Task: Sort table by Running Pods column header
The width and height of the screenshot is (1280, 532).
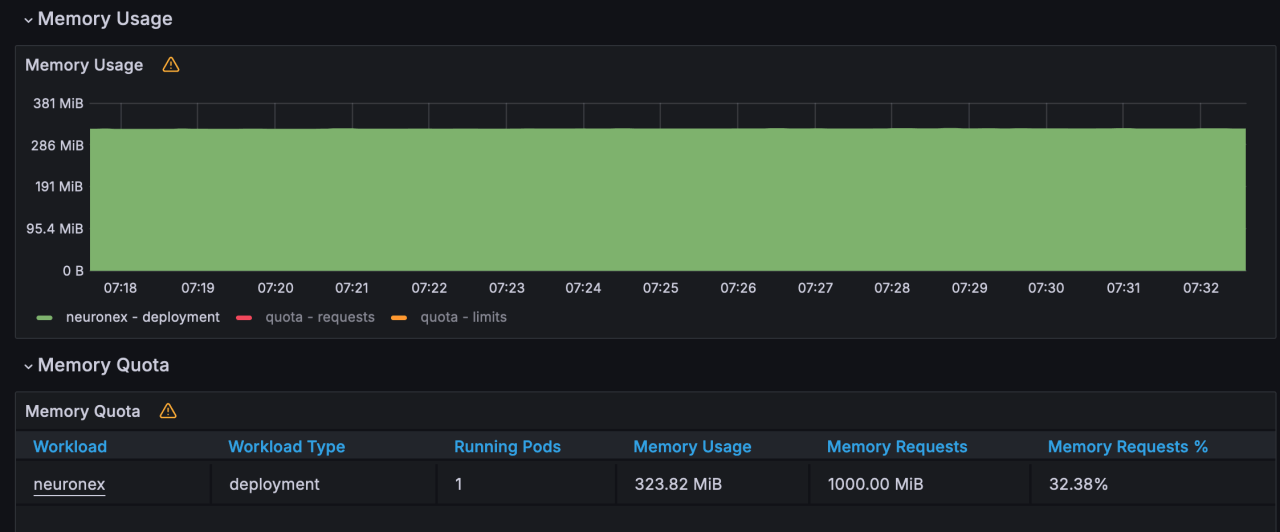Action: click(x=507, y=447)
